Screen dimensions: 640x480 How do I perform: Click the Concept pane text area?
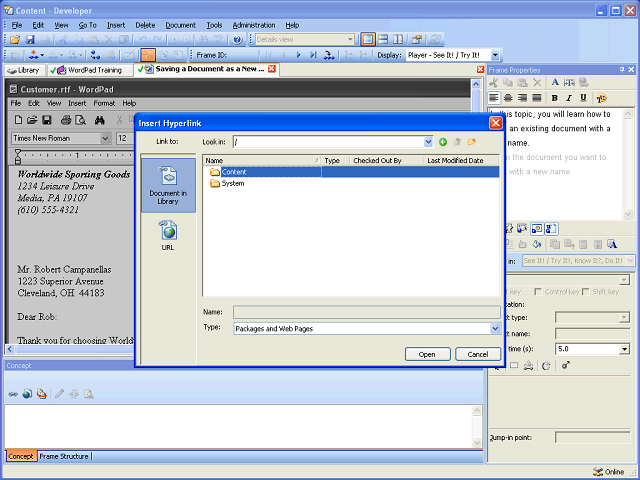point(239,426)
